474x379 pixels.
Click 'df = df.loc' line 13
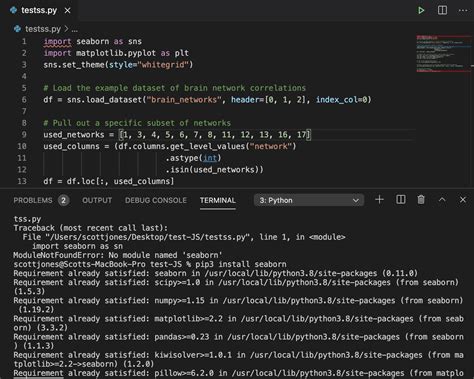click(109, 181)
